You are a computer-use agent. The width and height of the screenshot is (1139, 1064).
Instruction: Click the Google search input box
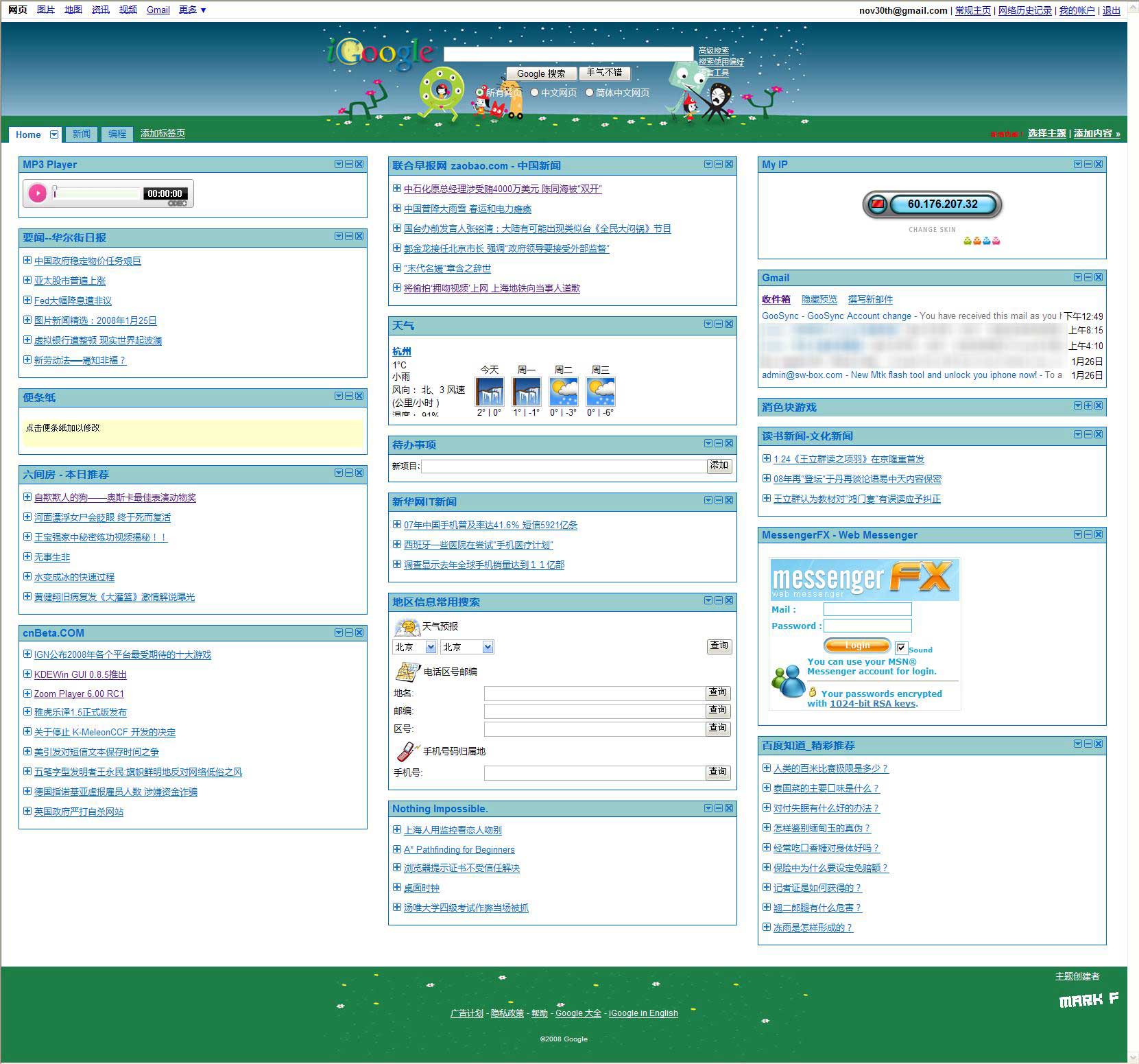(x=568, y=54)
